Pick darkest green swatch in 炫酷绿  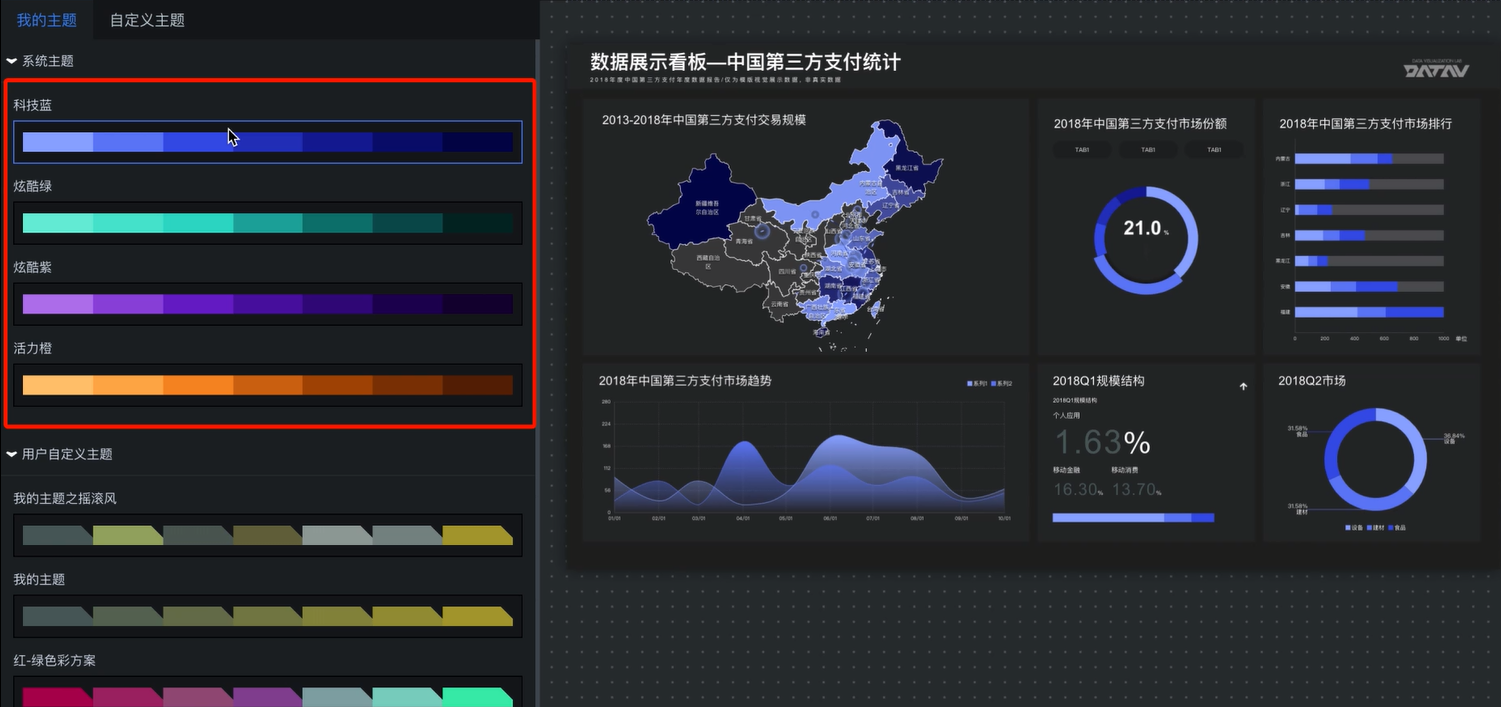(478, 223)
